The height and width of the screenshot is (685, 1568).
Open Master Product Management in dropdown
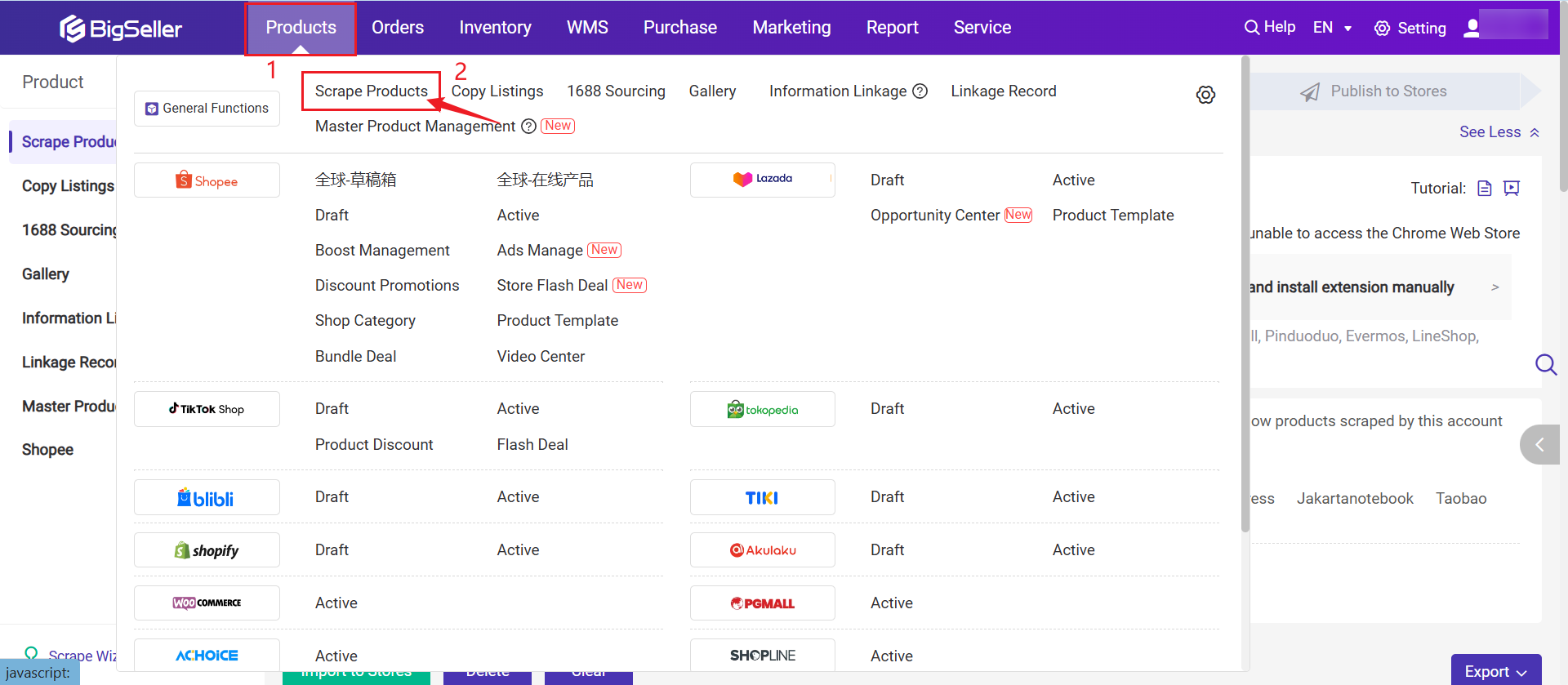[415, 127]
